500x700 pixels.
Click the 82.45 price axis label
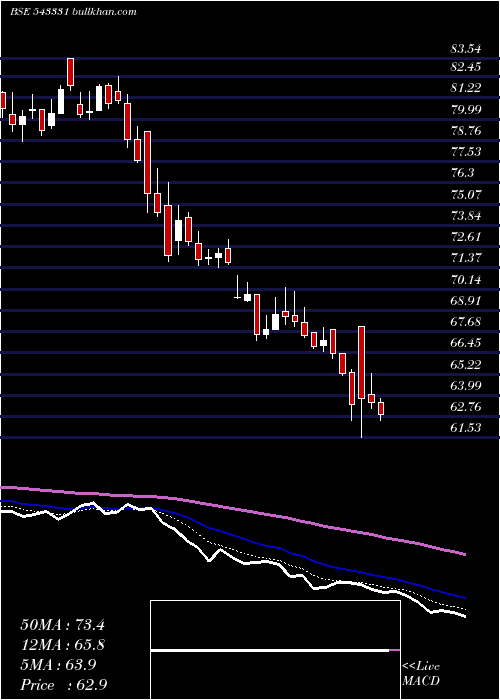pyautogui.click(x=466, y=67)
